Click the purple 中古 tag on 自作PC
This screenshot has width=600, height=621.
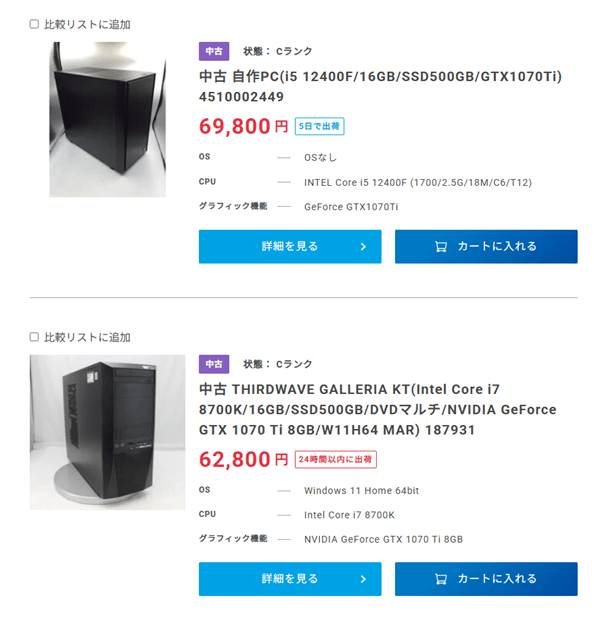(x=214, y=50)
